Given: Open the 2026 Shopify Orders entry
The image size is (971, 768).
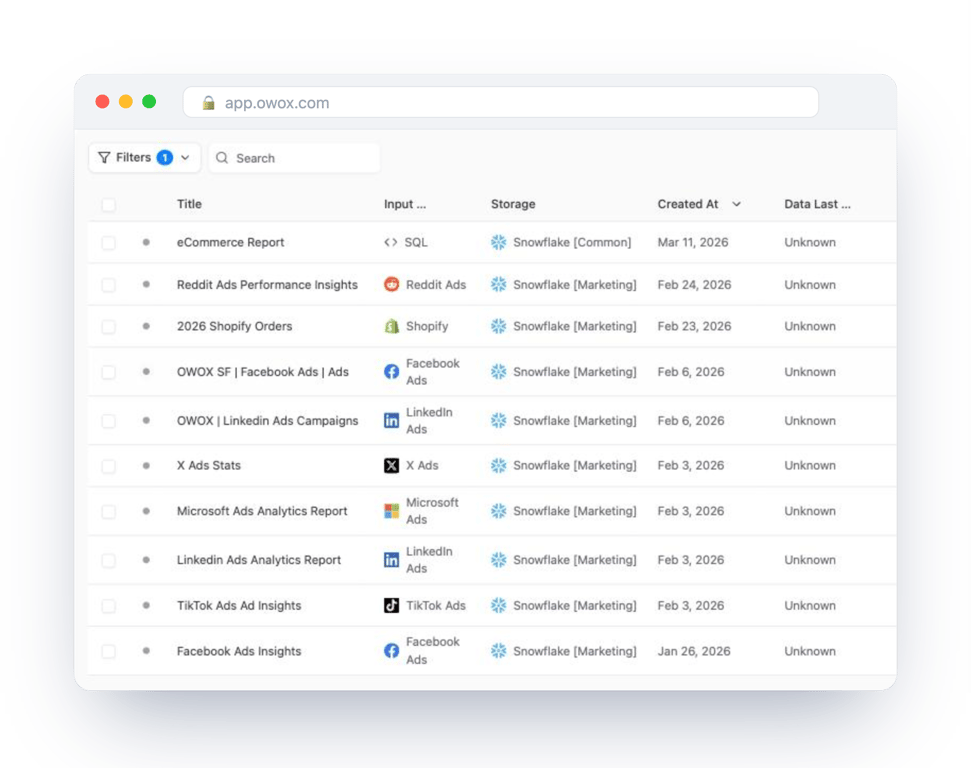Looking at the screenshot, I should [234, 326].
